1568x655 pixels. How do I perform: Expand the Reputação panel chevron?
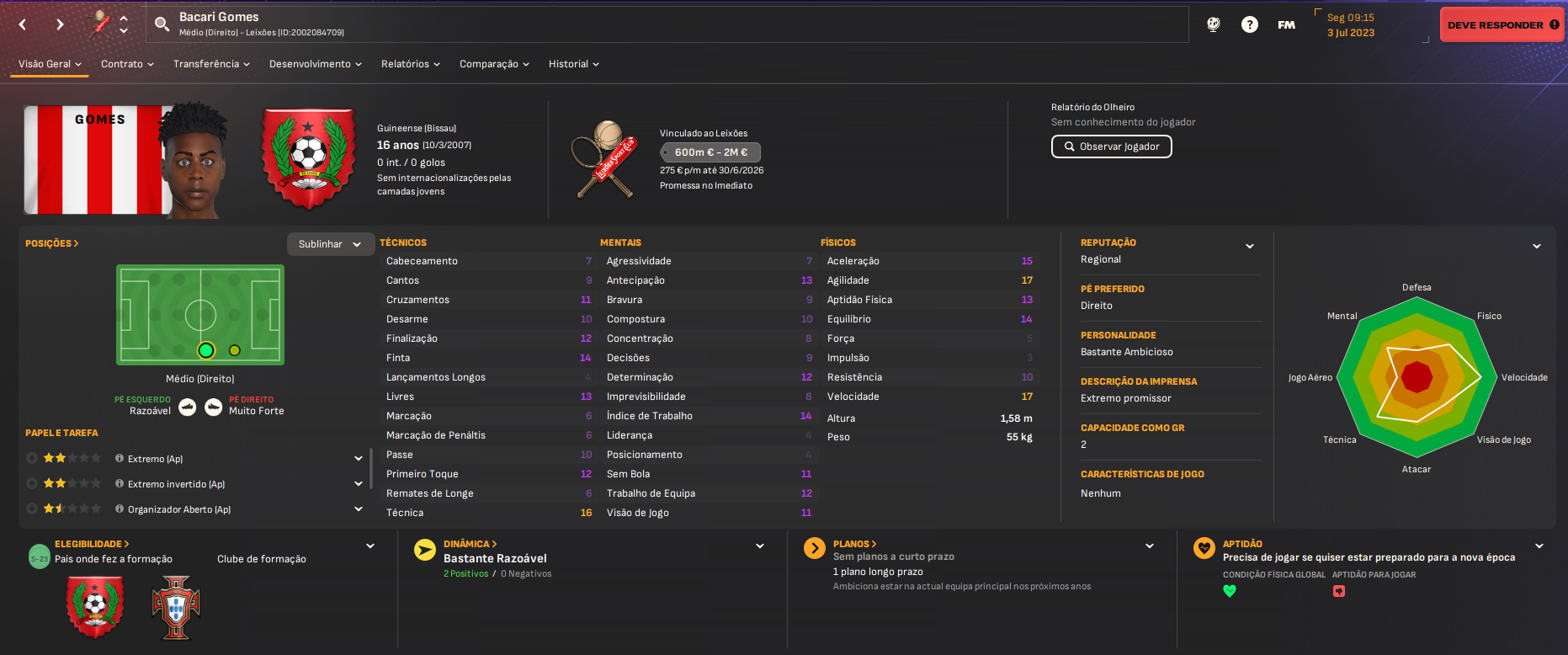(x=1250, y=246)
